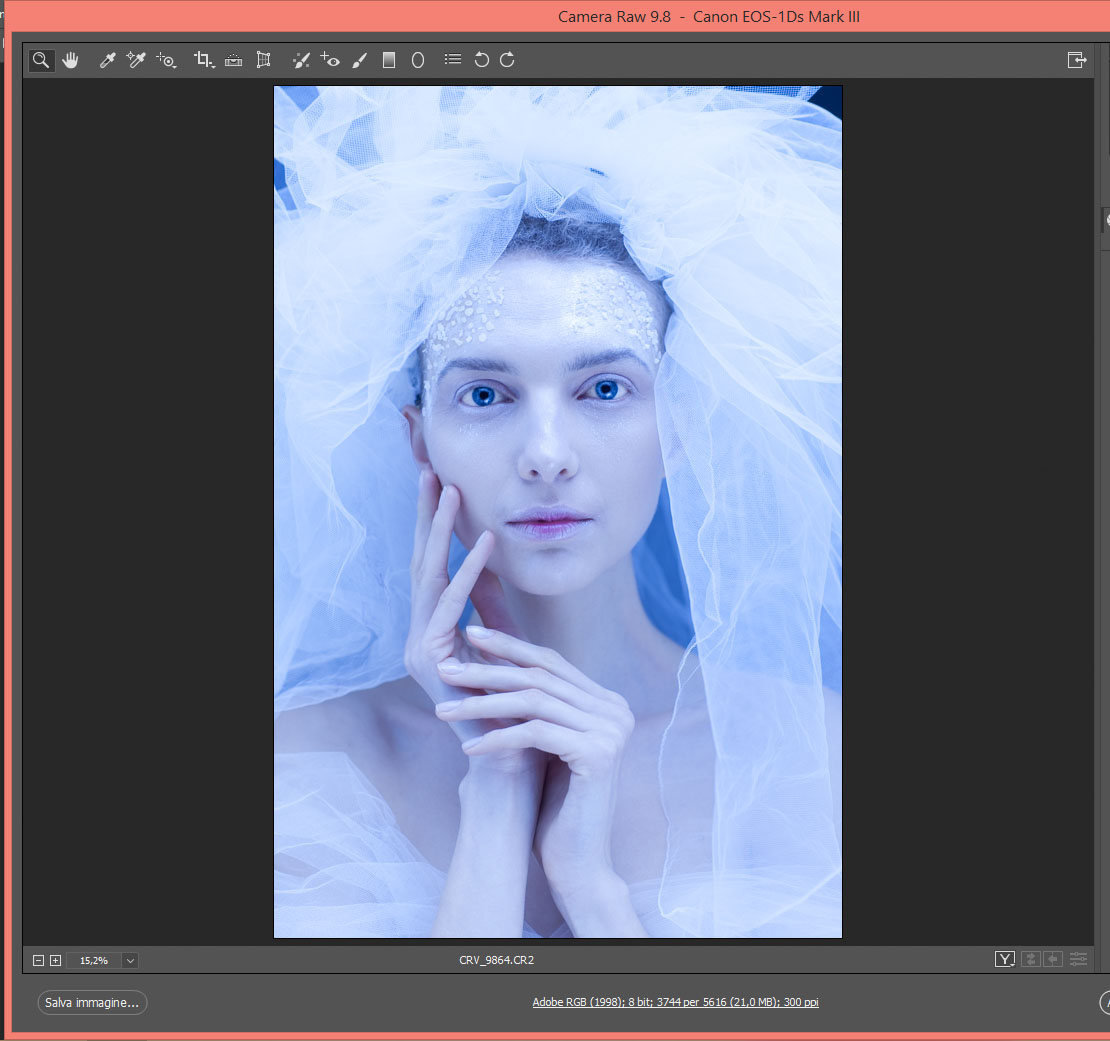Screen dimensions: 1110x1041
Task: Click the Salva immagine button
Action: point(91,1003)
